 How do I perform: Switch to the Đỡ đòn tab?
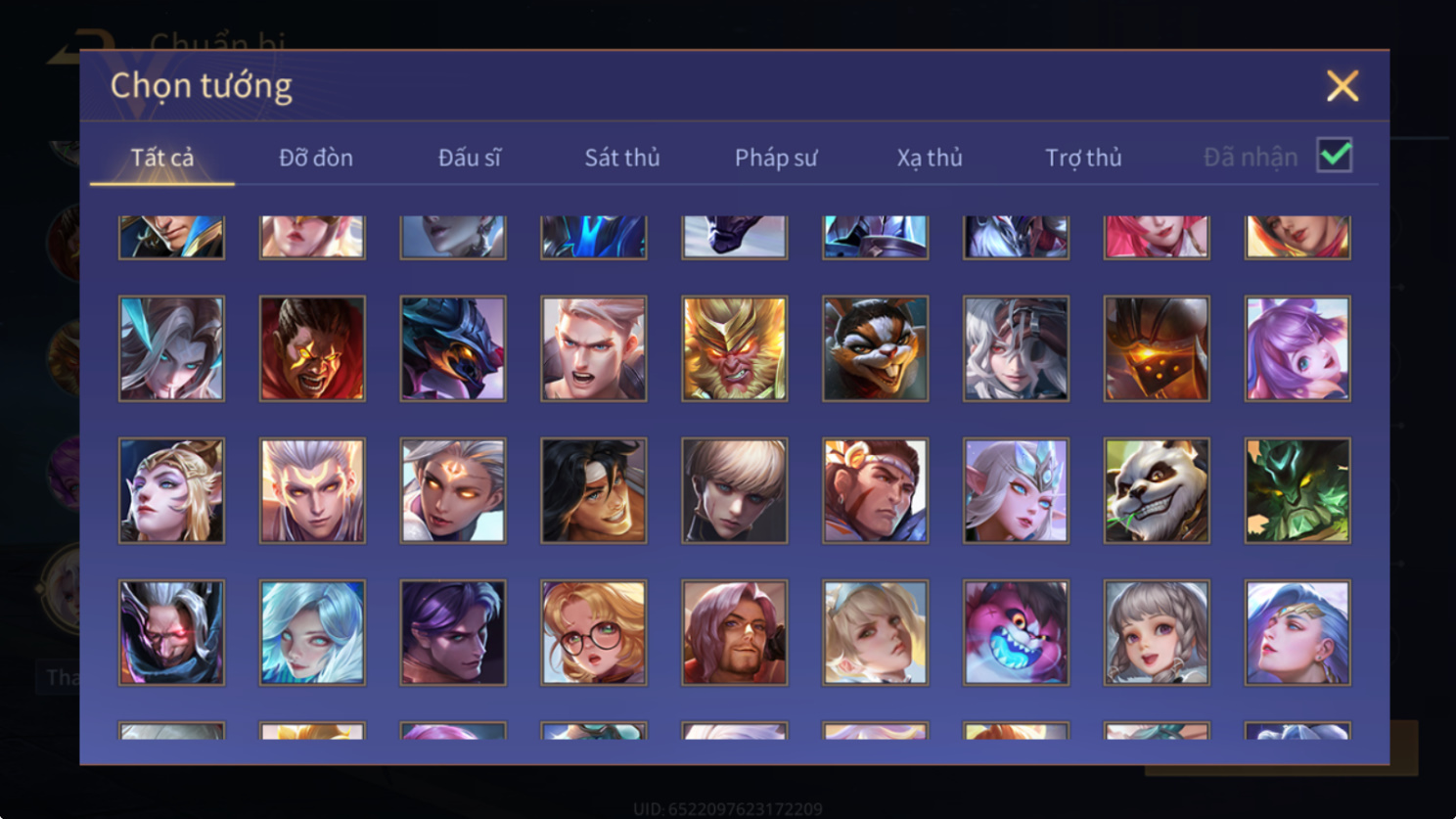[x=316, y=158]
